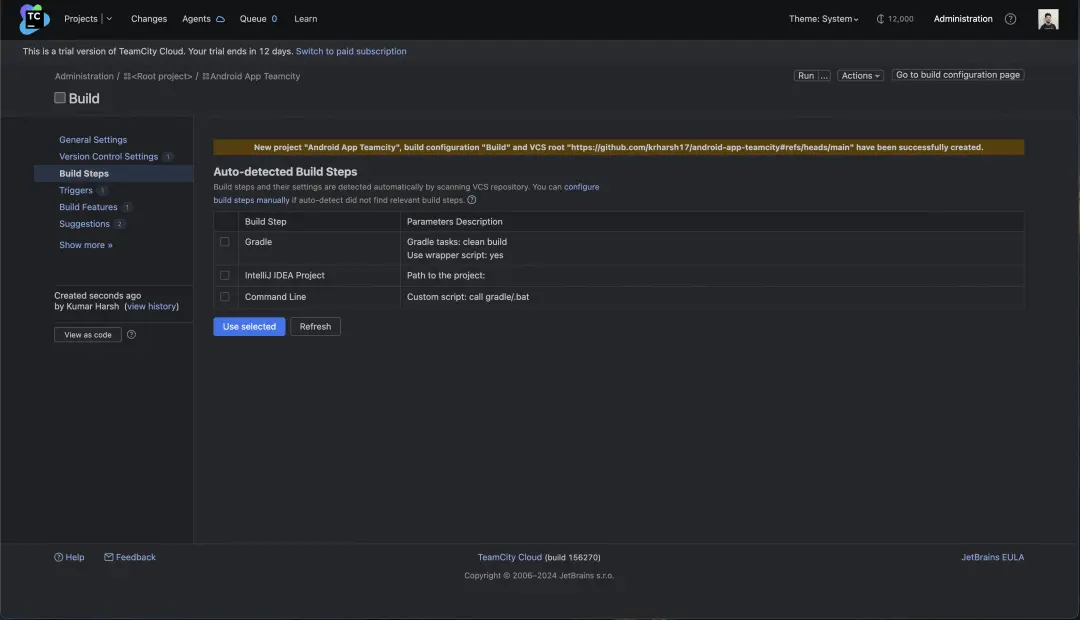Click the TeamCity logo icon
The height and width of the screenshot is (620, 1080).
[34, 18]
